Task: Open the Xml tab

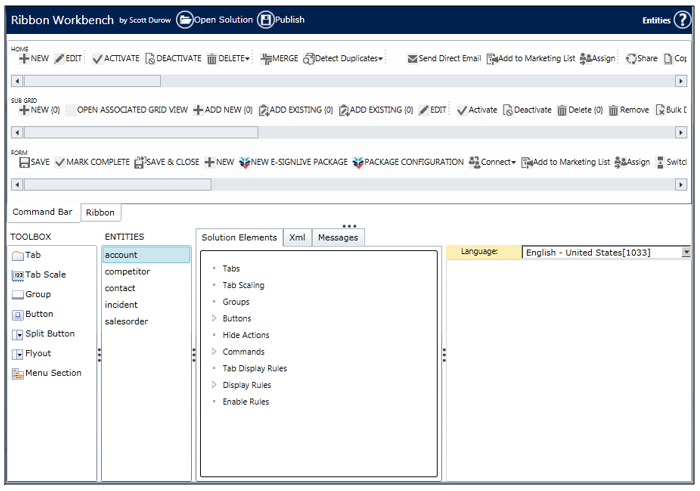Action: pyautogui.click(x=297, y=237)
